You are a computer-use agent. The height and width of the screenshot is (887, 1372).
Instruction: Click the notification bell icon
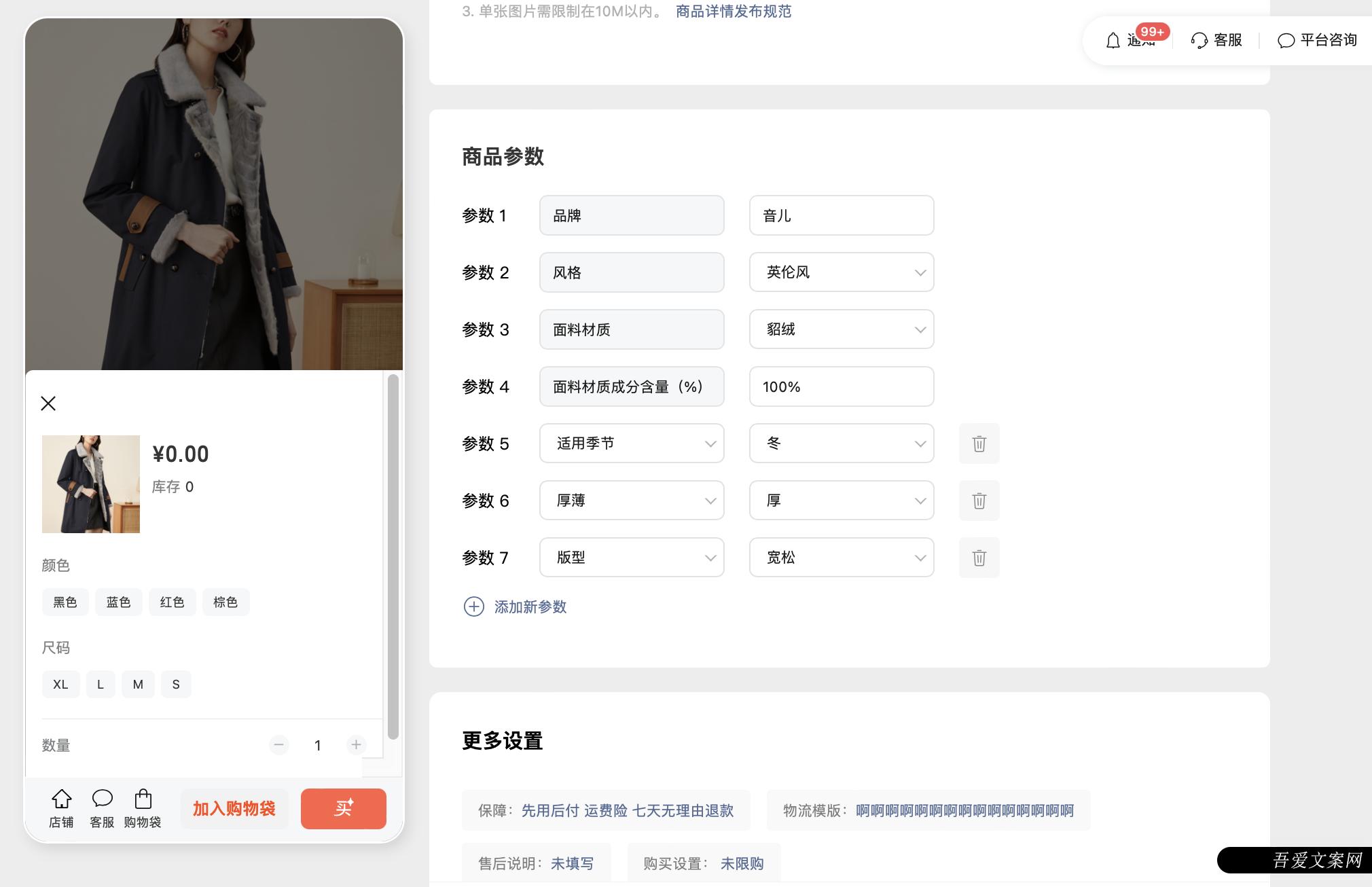tap(1113, 40)
